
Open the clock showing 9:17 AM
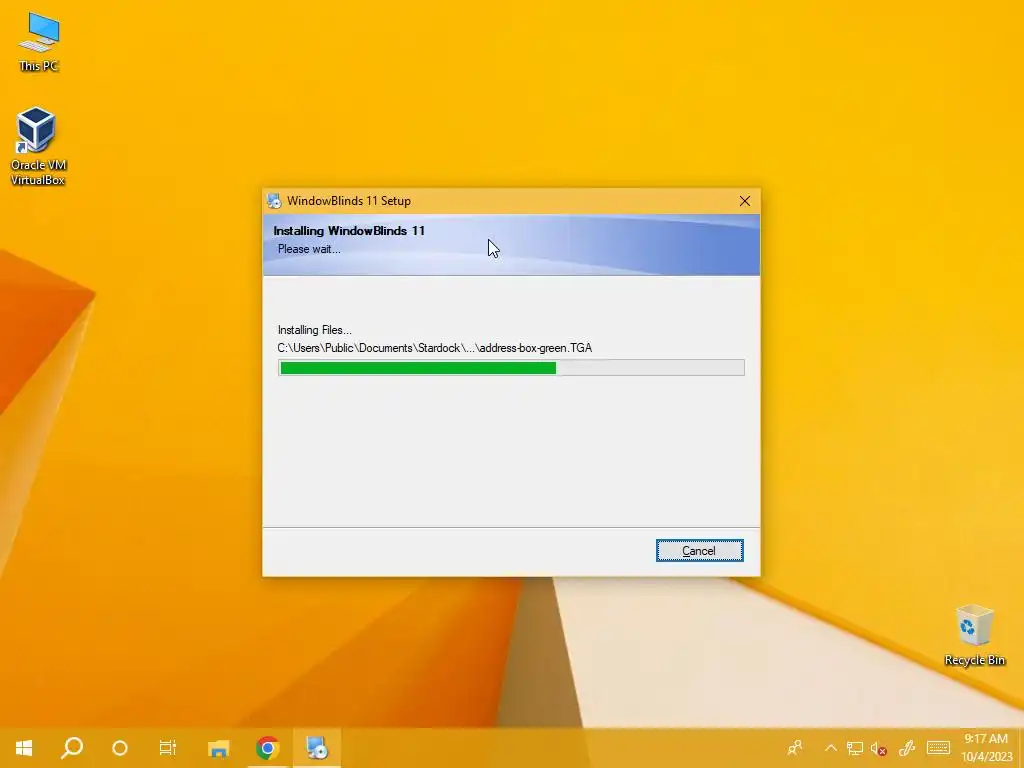(986, 748)
